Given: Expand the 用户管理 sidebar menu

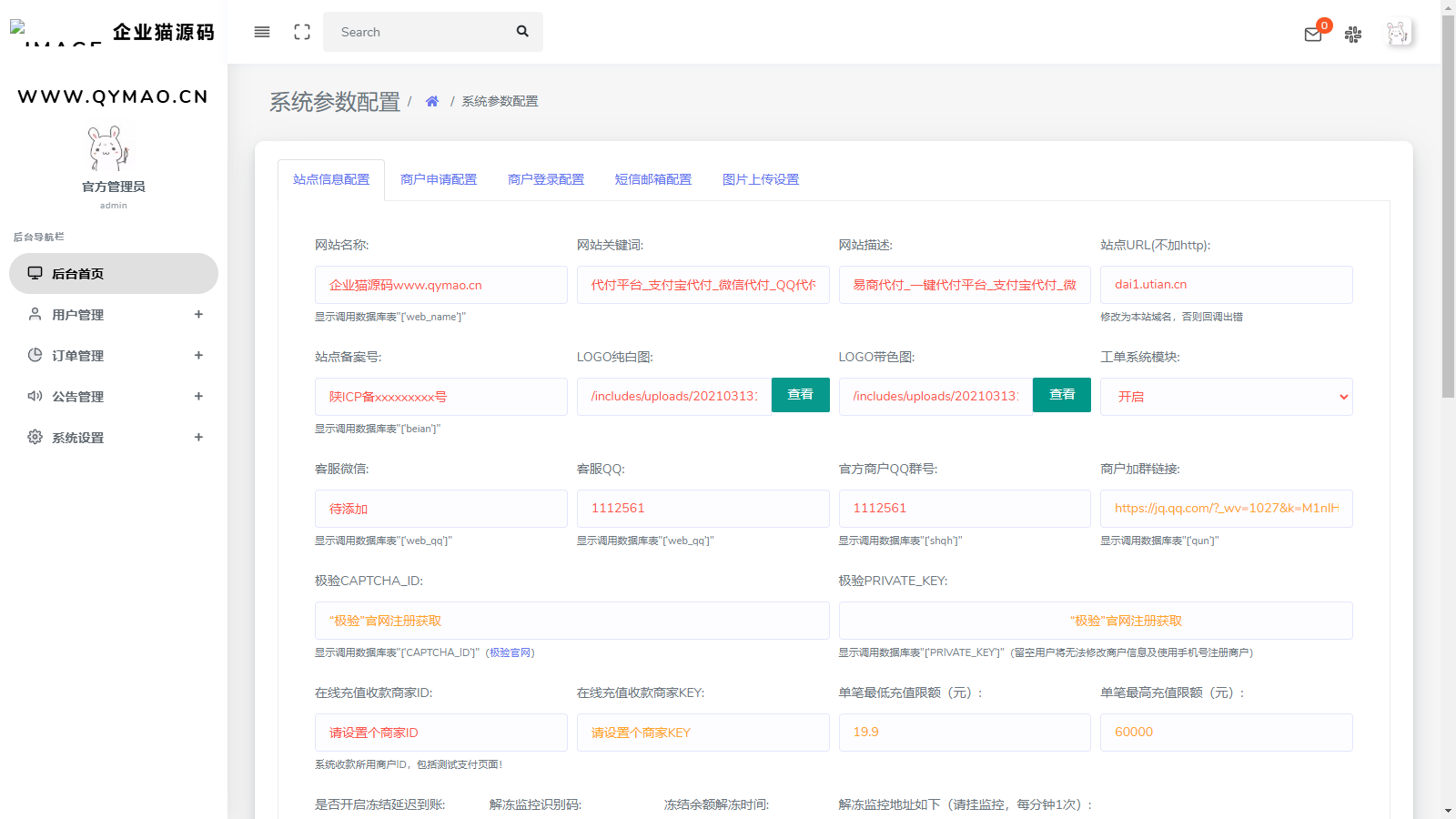Looking at the screenshot, I should tap(198, 314).
